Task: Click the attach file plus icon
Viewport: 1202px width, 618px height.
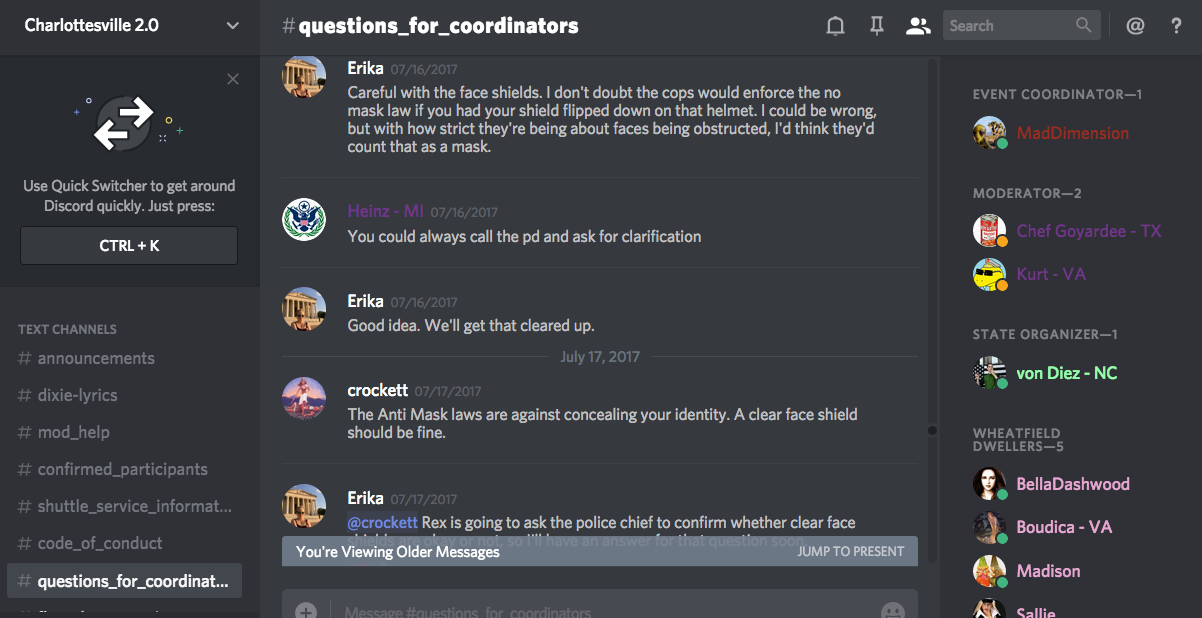Action: point(306,610)
